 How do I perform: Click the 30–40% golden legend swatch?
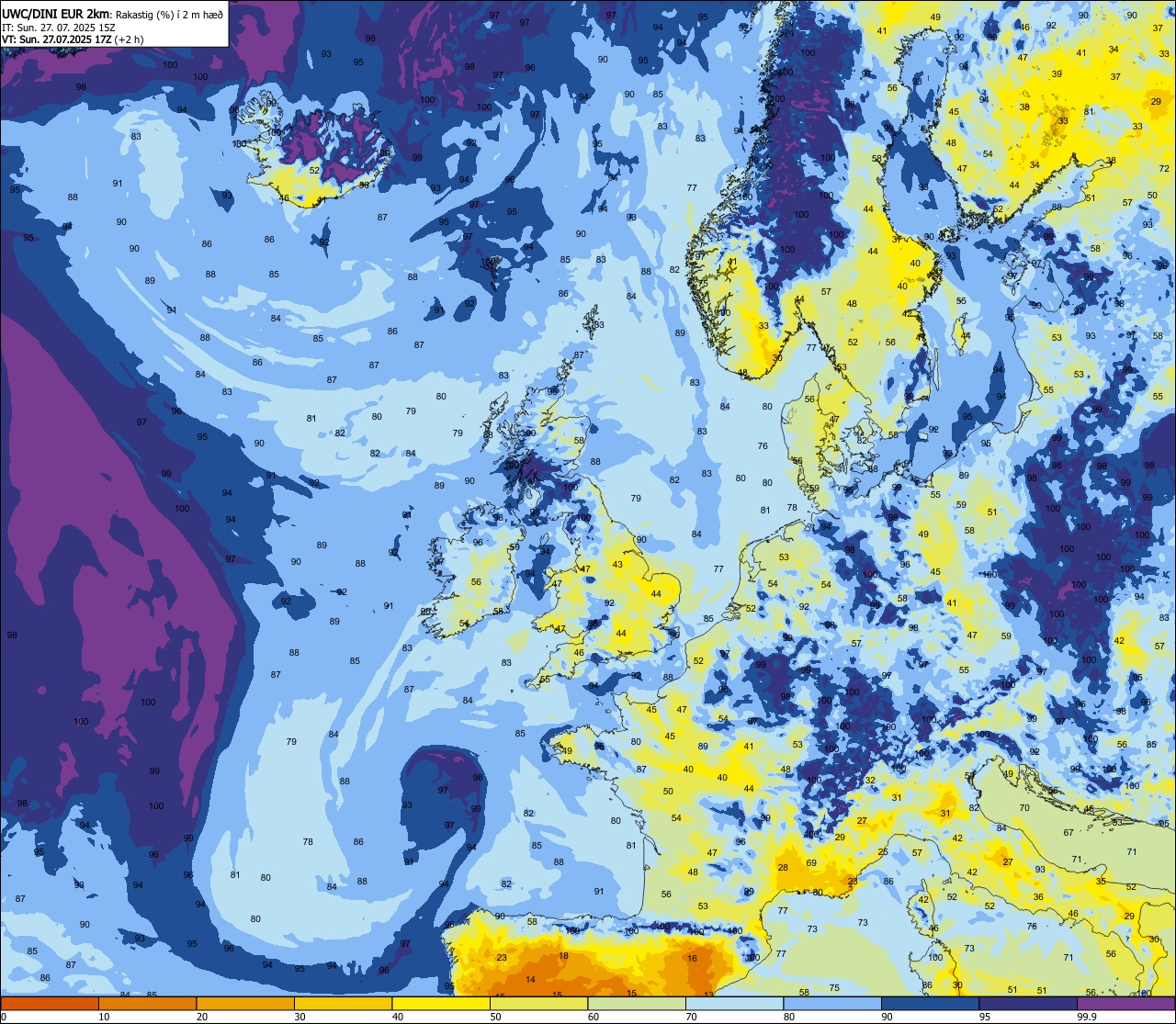click(343, 1004)
